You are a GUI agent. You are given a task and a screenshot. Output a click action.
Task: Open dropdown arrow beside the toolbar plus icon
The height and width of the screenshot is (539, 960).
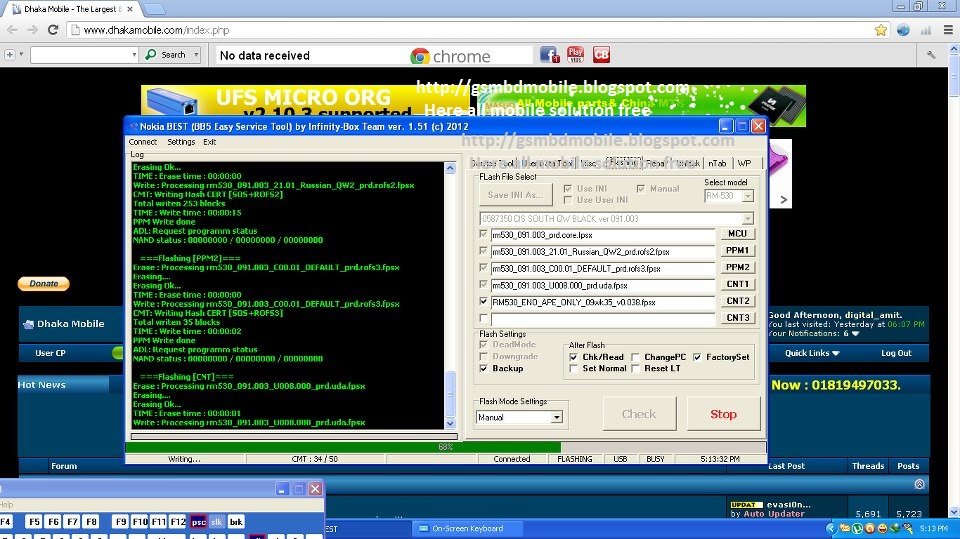coord(21,55)
